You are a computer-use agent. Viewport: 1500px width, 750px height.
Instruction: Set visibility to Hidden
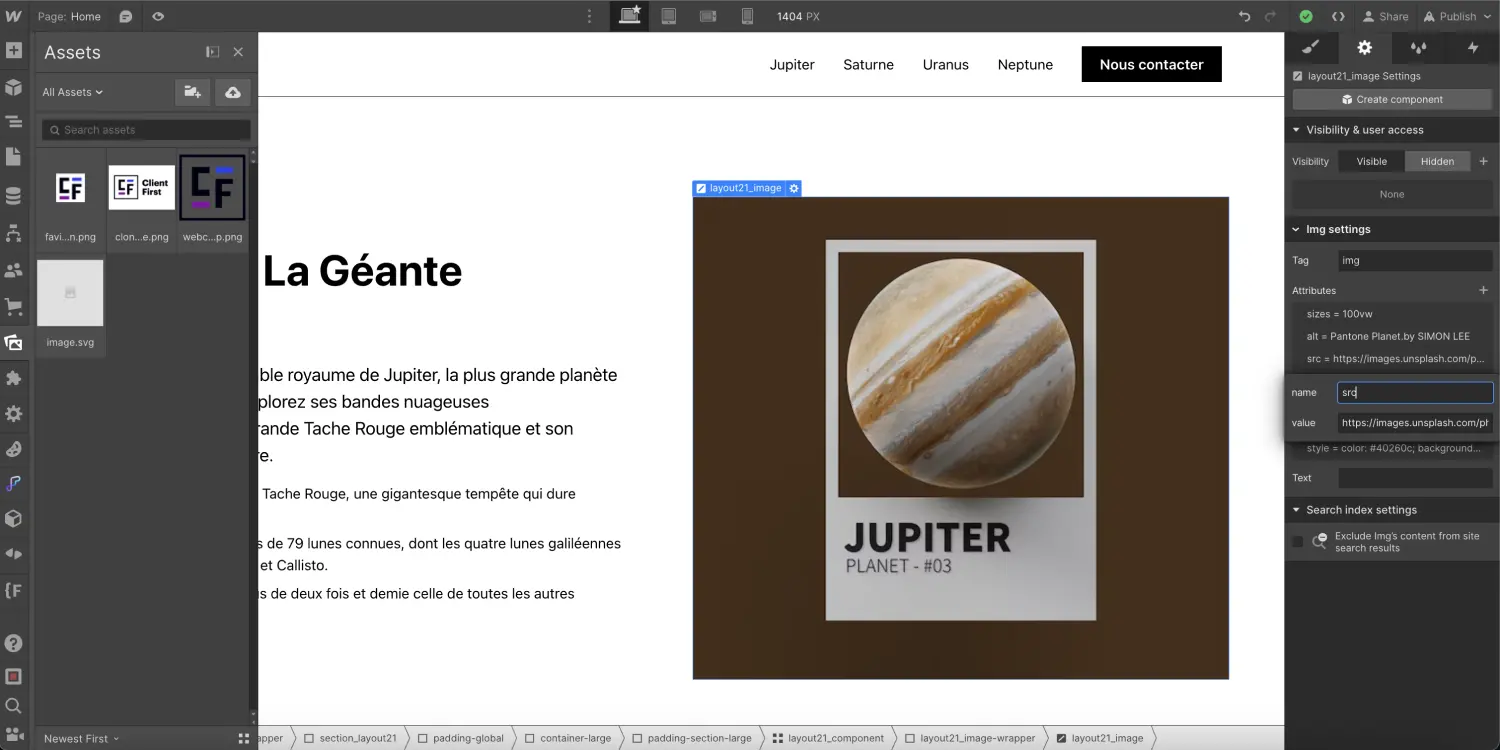coord(1437,161)
